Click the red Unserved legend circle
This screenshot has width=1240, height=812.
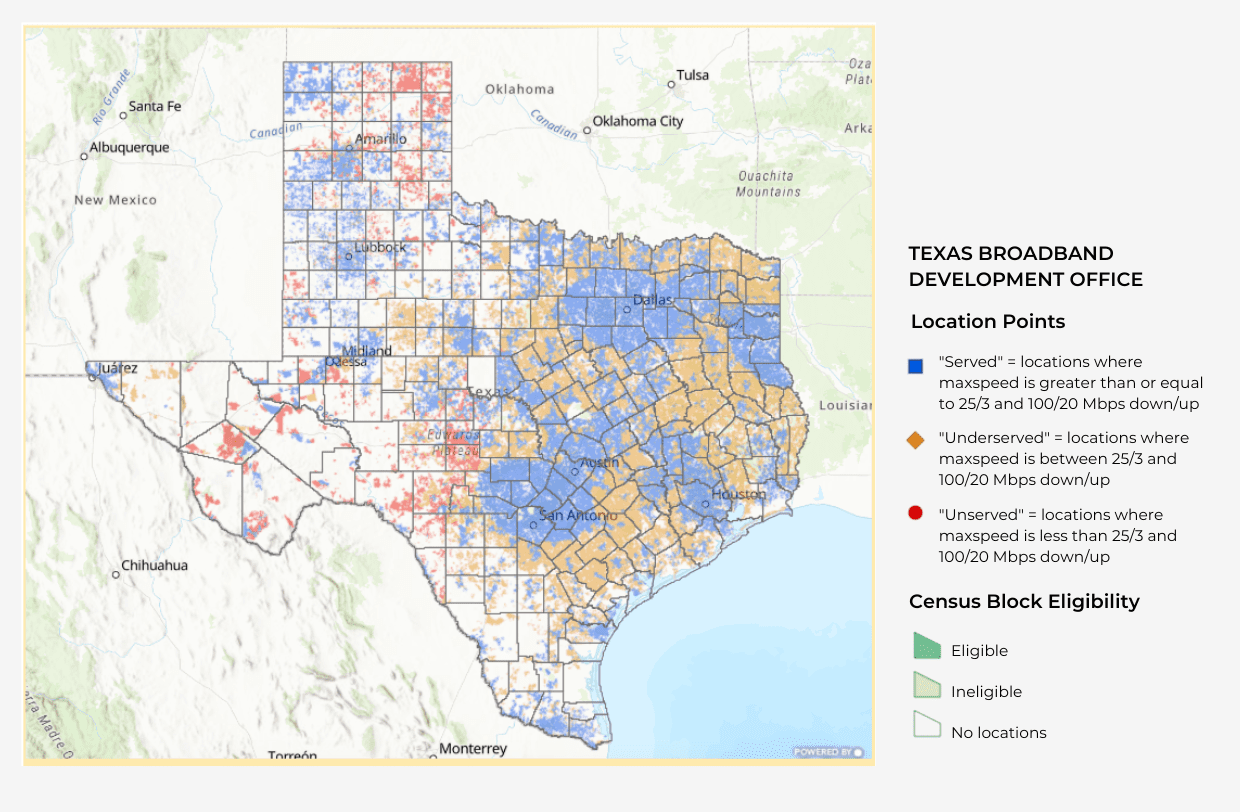(x=915, y=514)
